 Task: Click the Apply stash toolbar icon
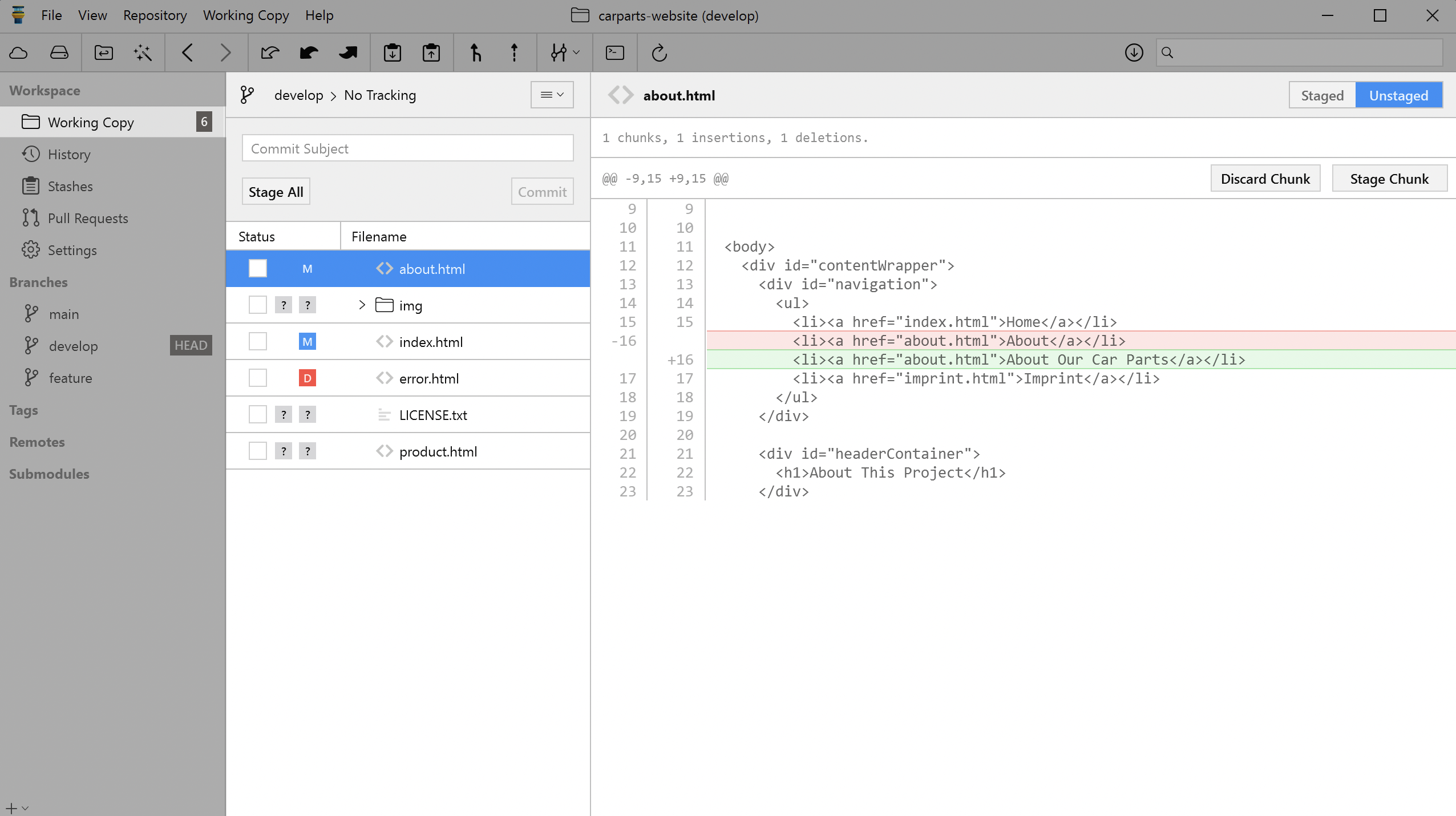pos(431,53)
